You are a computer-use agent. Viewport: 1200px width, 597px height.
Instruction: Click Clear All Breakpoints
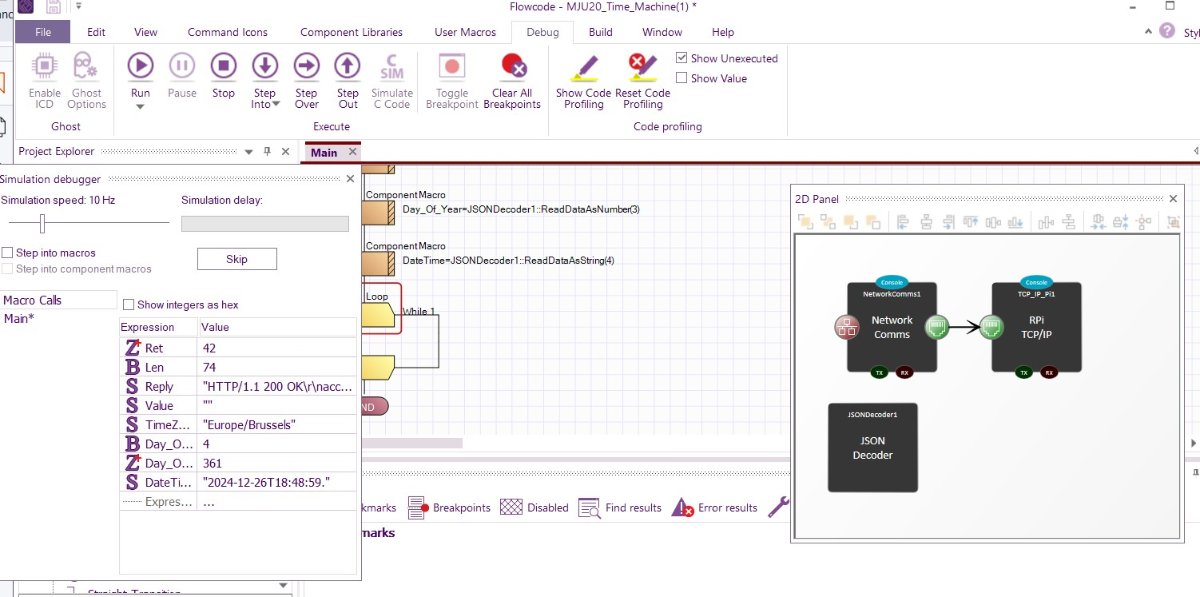[512, 81]
